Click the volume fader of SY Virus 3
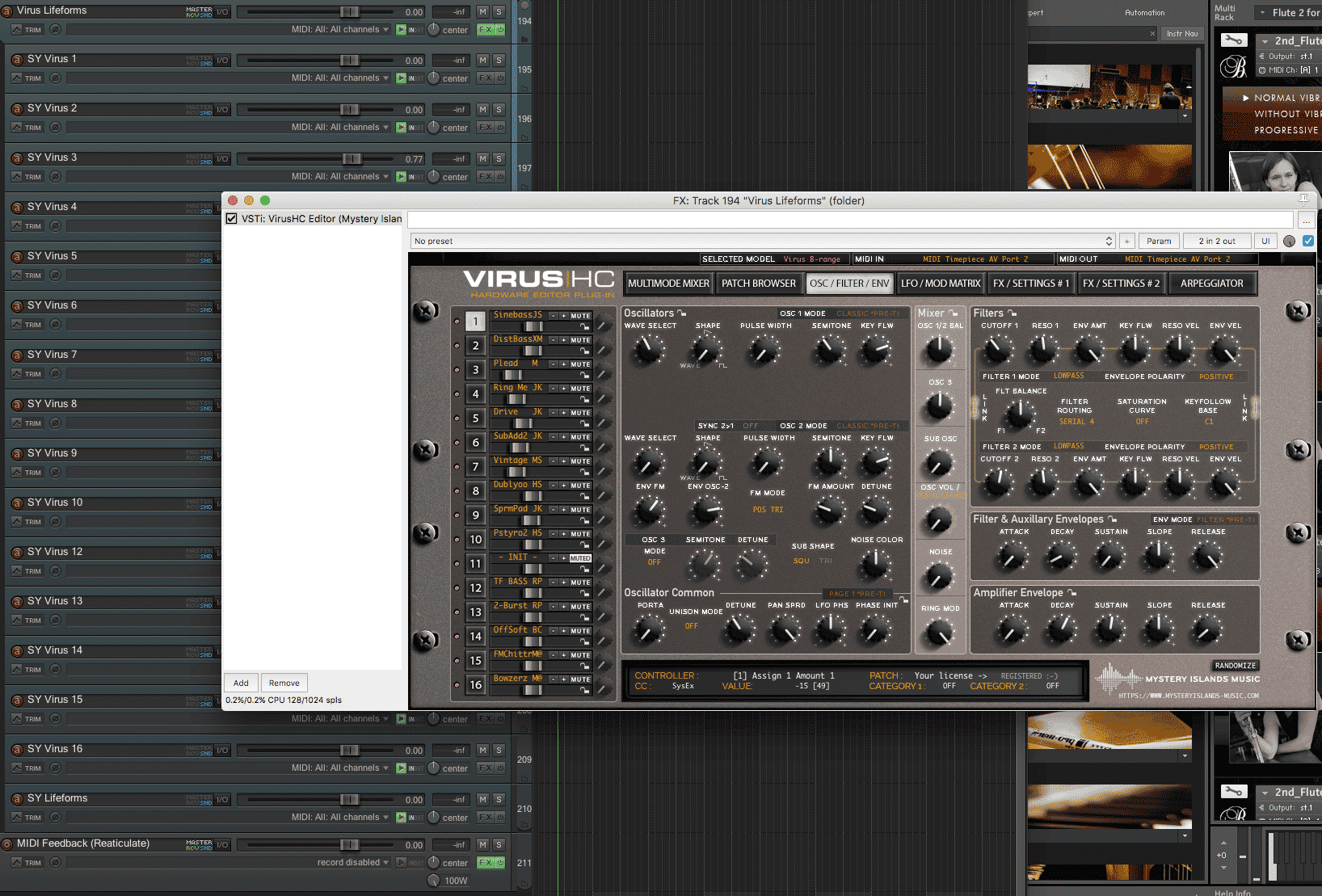The image size is (1322, 896). tap(351, 159)
